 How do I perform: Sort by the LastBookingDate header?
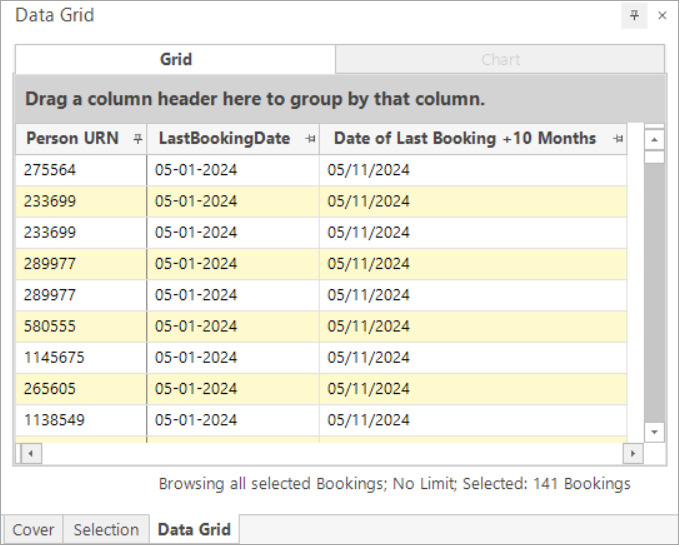224,139
